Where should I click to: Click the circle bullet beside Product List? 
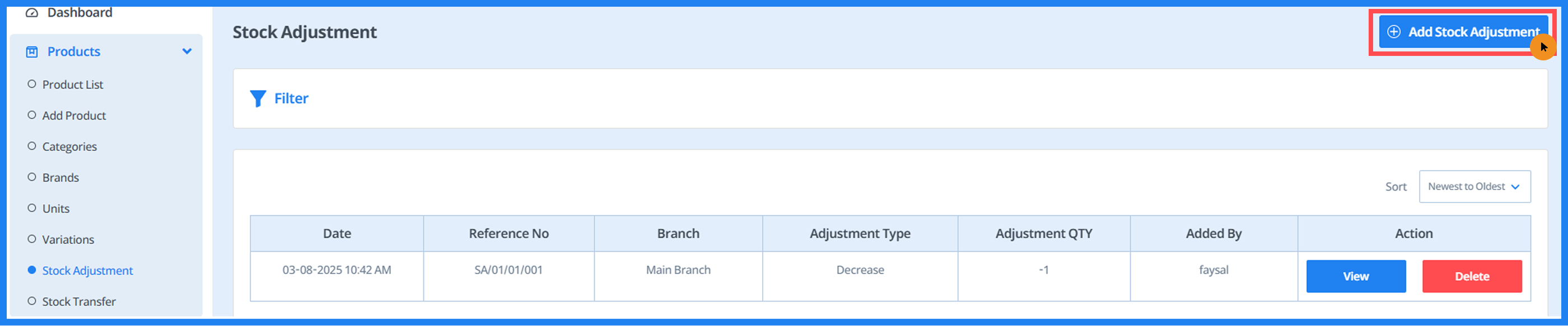tap(32, 84)
